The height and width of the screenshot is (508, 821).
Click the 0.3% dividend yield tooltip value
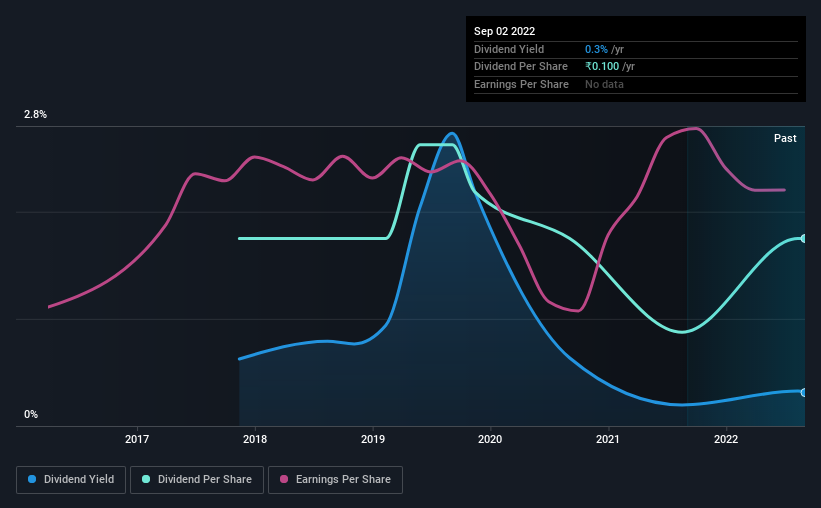tap(596, 49)
